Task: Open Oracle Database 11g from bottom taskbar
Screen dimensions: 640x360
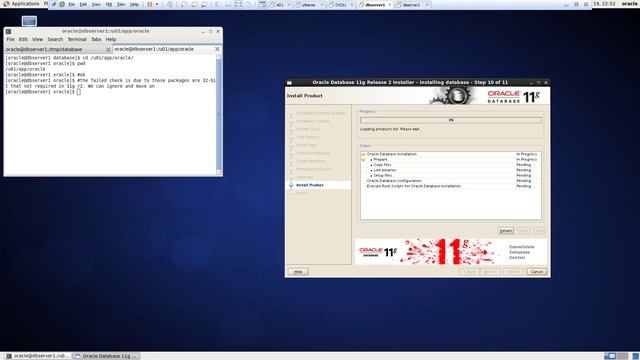Action: pos(106,356)
